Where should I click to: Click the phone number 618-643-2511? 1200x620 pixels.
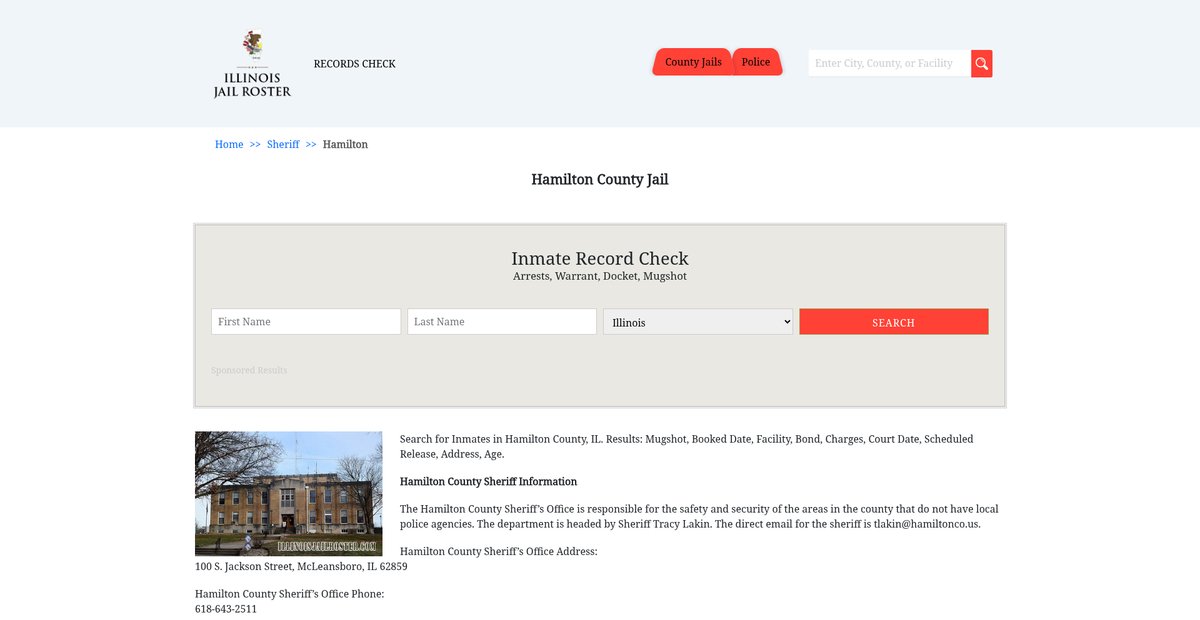[x=226, y=609]
